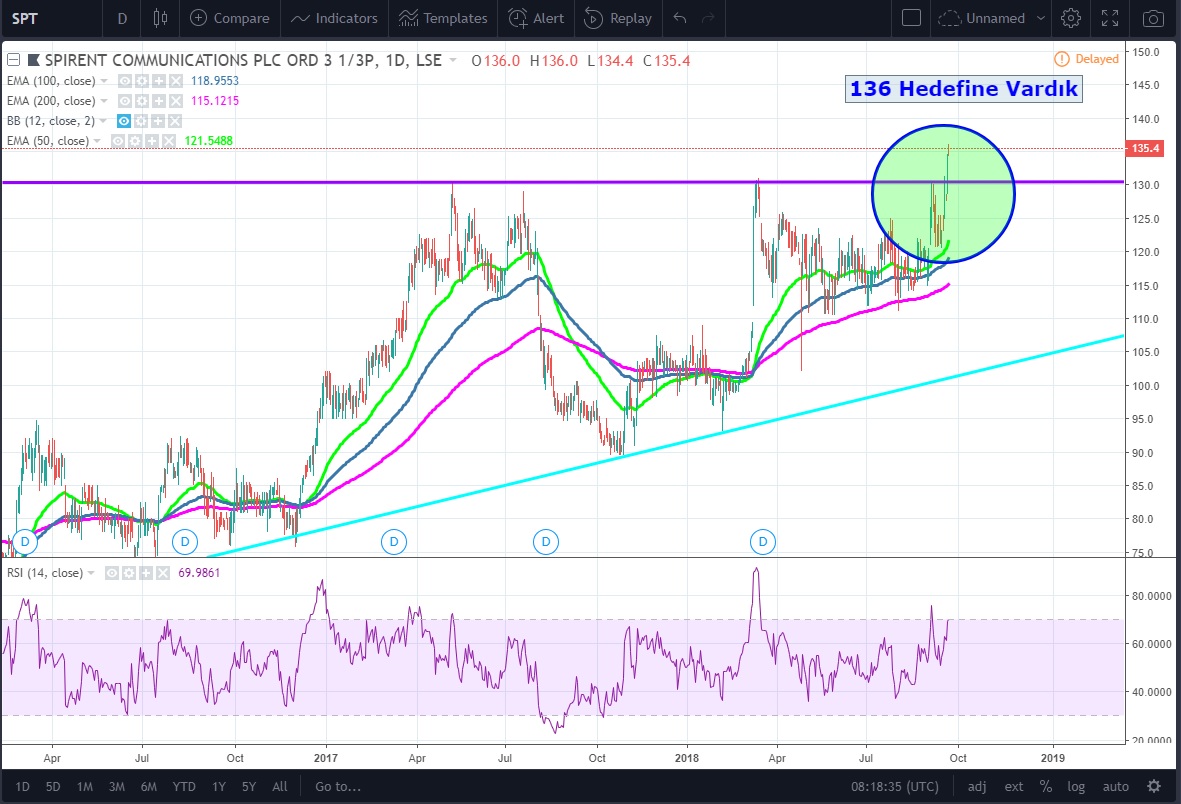Expand the EMA (200, close) dropdown arrow

(x=106, y=101)
